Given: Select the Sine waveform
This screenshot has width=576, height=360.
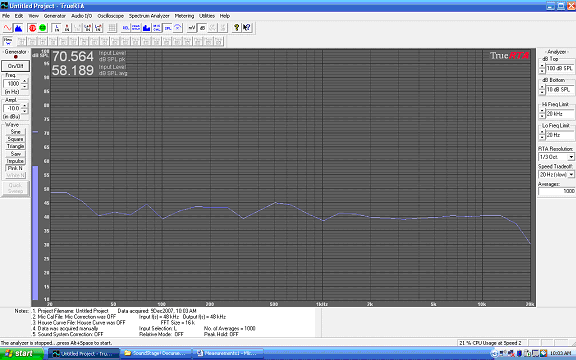Looking at the screenshot, I should click(x=15, y=132).
